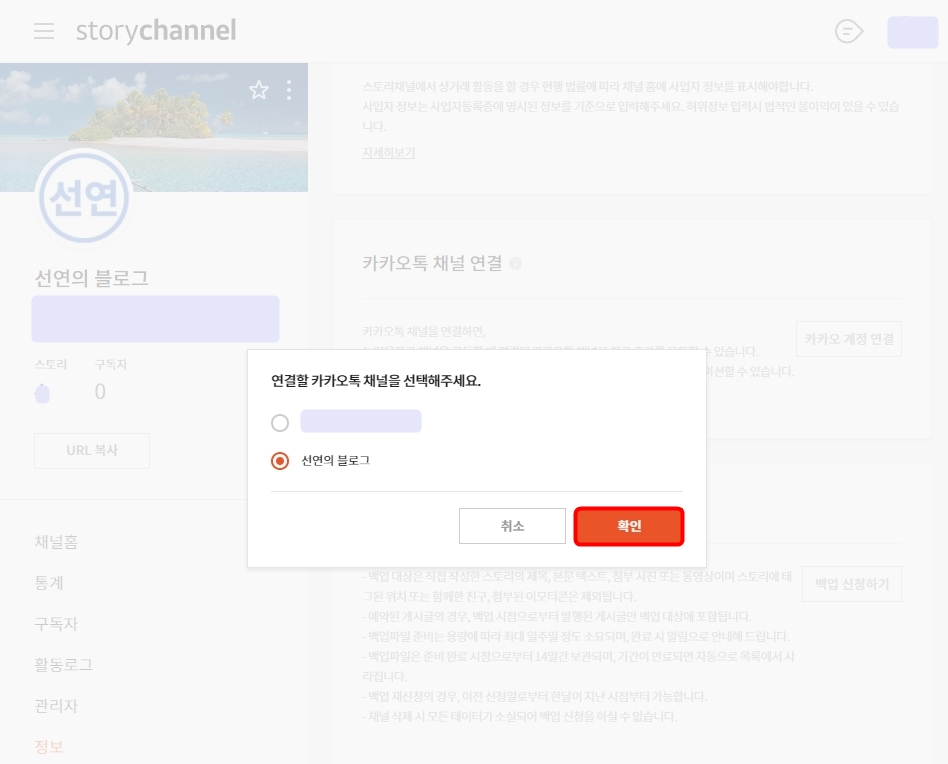Expand 자세히보기 details link

(x=389, y=152)
